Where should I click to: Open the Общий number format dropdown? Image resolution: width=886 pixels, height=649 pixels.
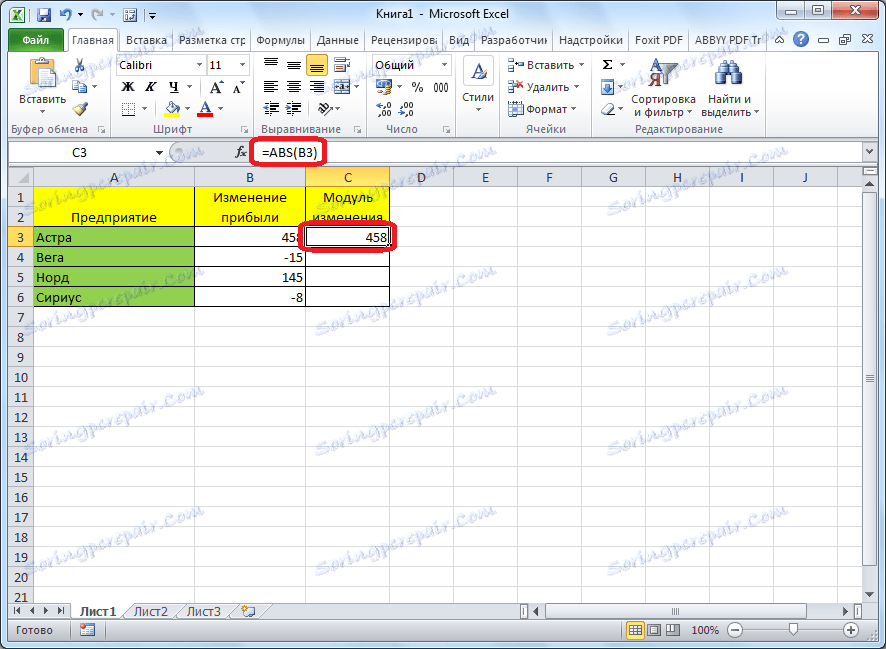click(x=445, y=65)
